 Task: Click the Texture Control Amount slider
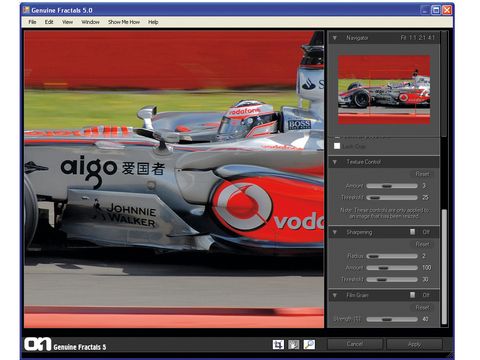click(392, 186)
